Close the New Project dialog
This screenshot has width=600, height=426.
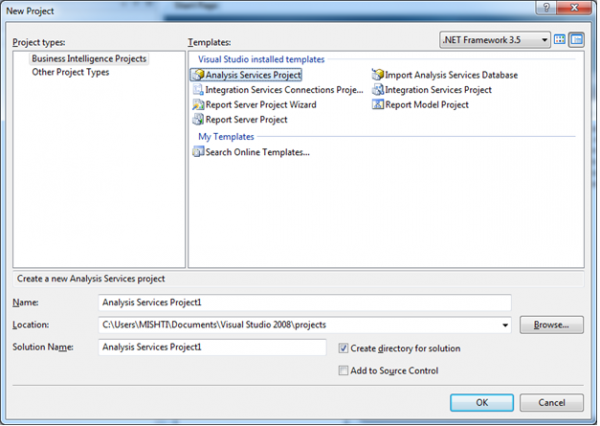click(x=574, y=7)
